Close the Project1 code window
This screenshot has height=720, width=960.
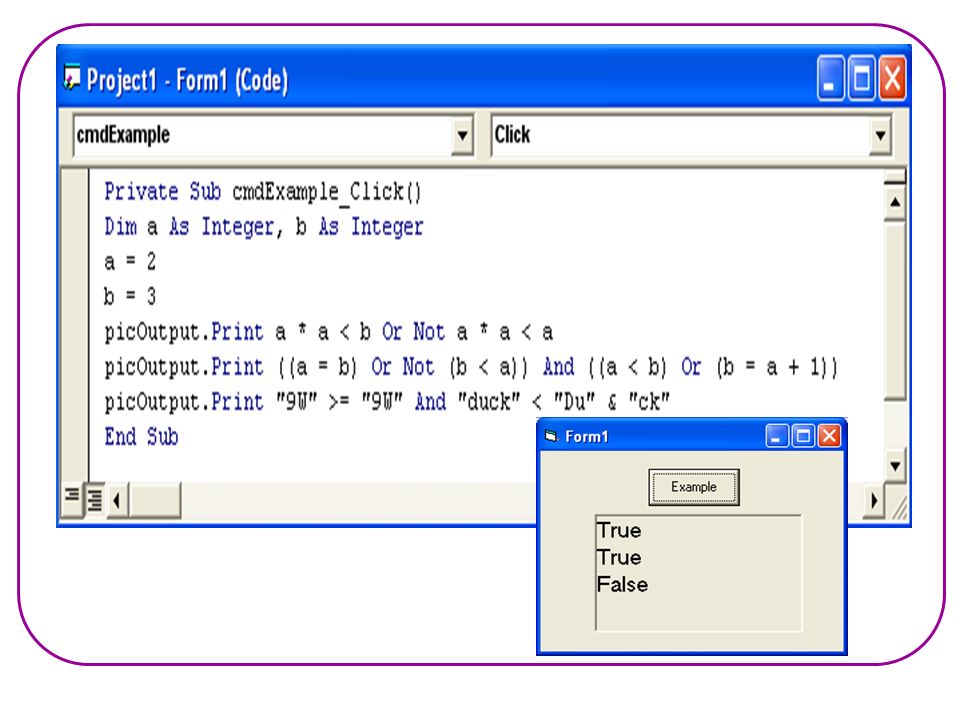[892, 78]
